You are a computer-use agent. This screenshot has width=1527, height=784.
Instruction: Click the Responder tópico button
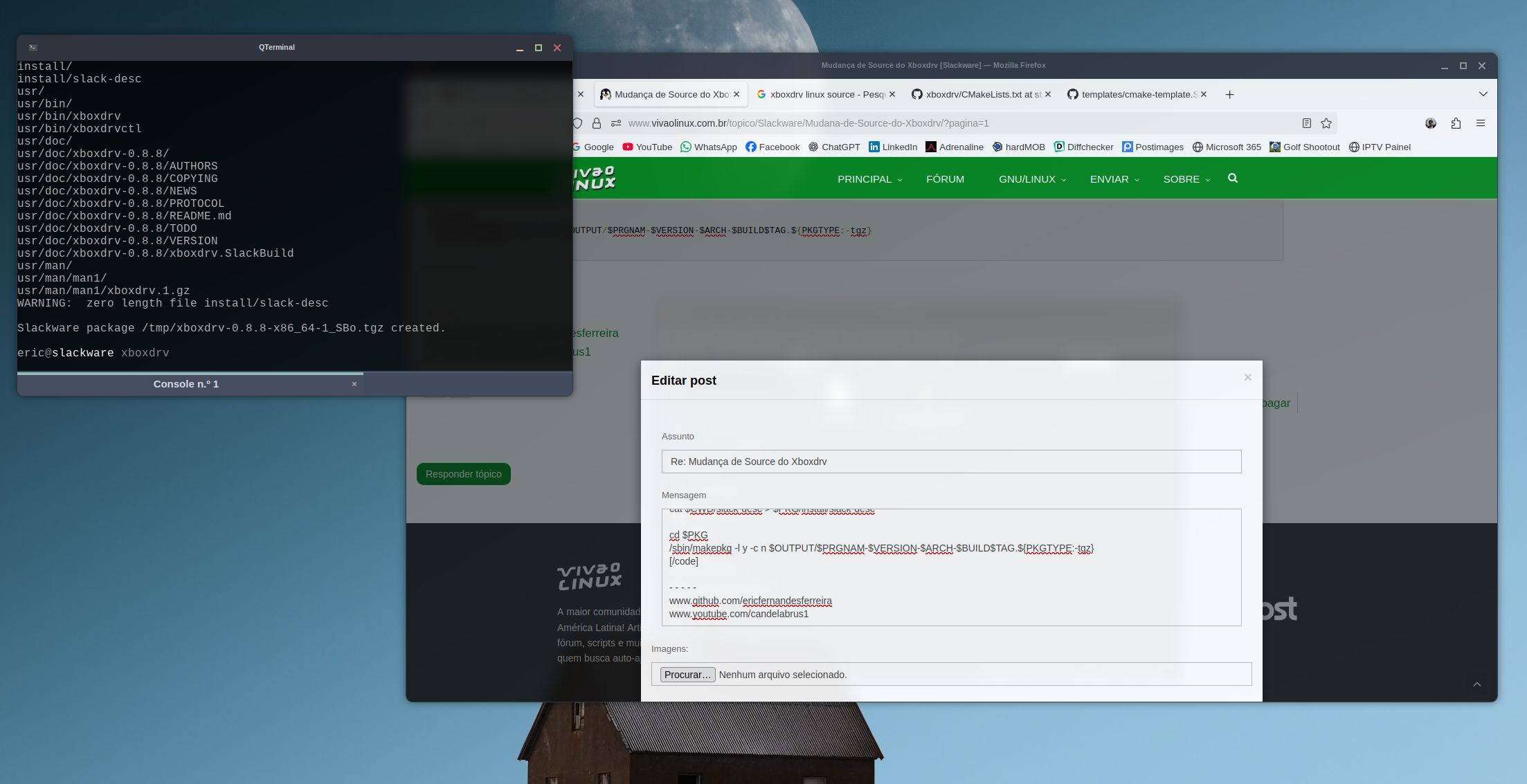point(463,474)
